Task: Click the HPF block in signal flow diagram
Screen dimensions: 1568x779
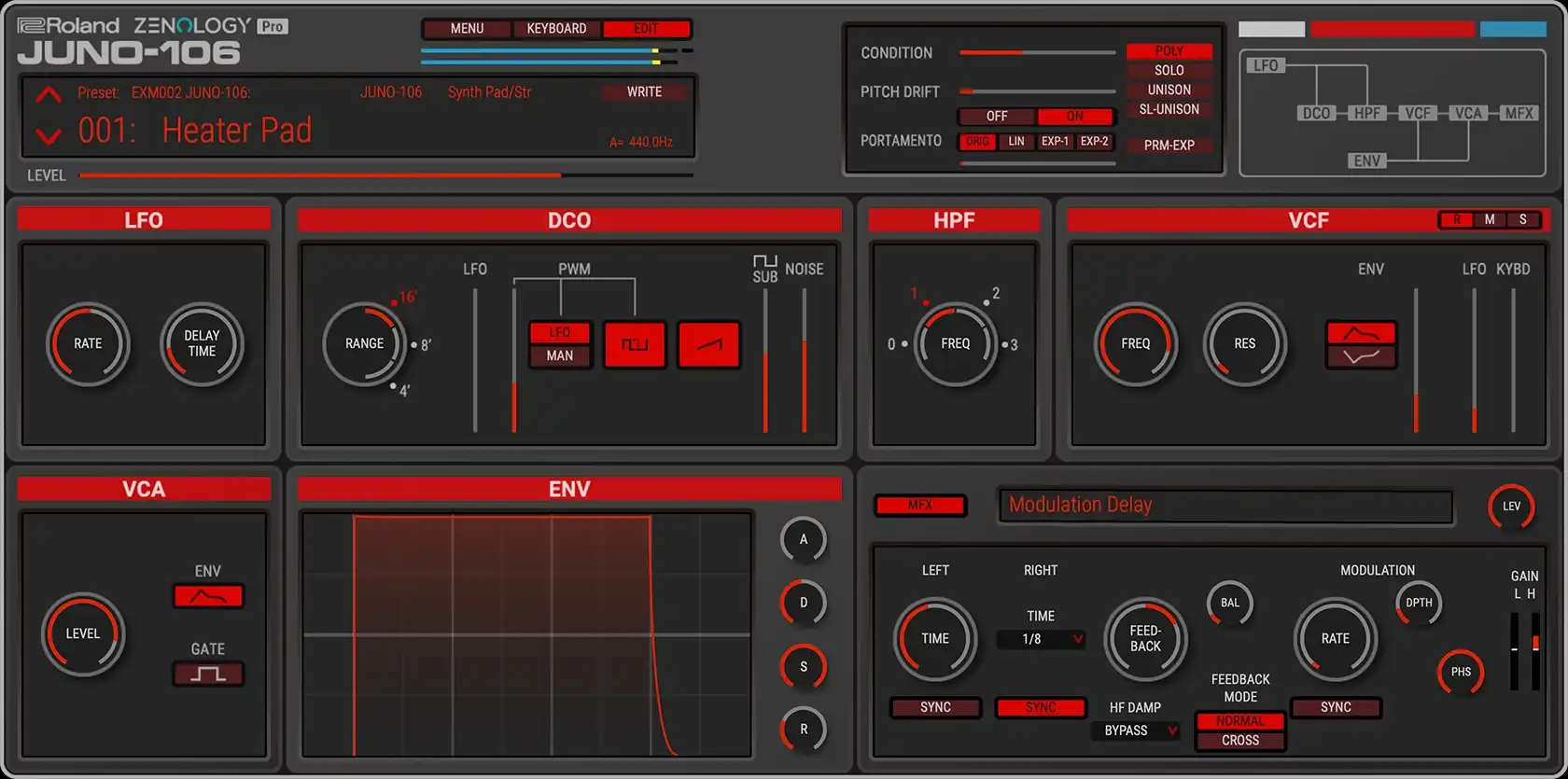Action: [x=1366, y=113]
